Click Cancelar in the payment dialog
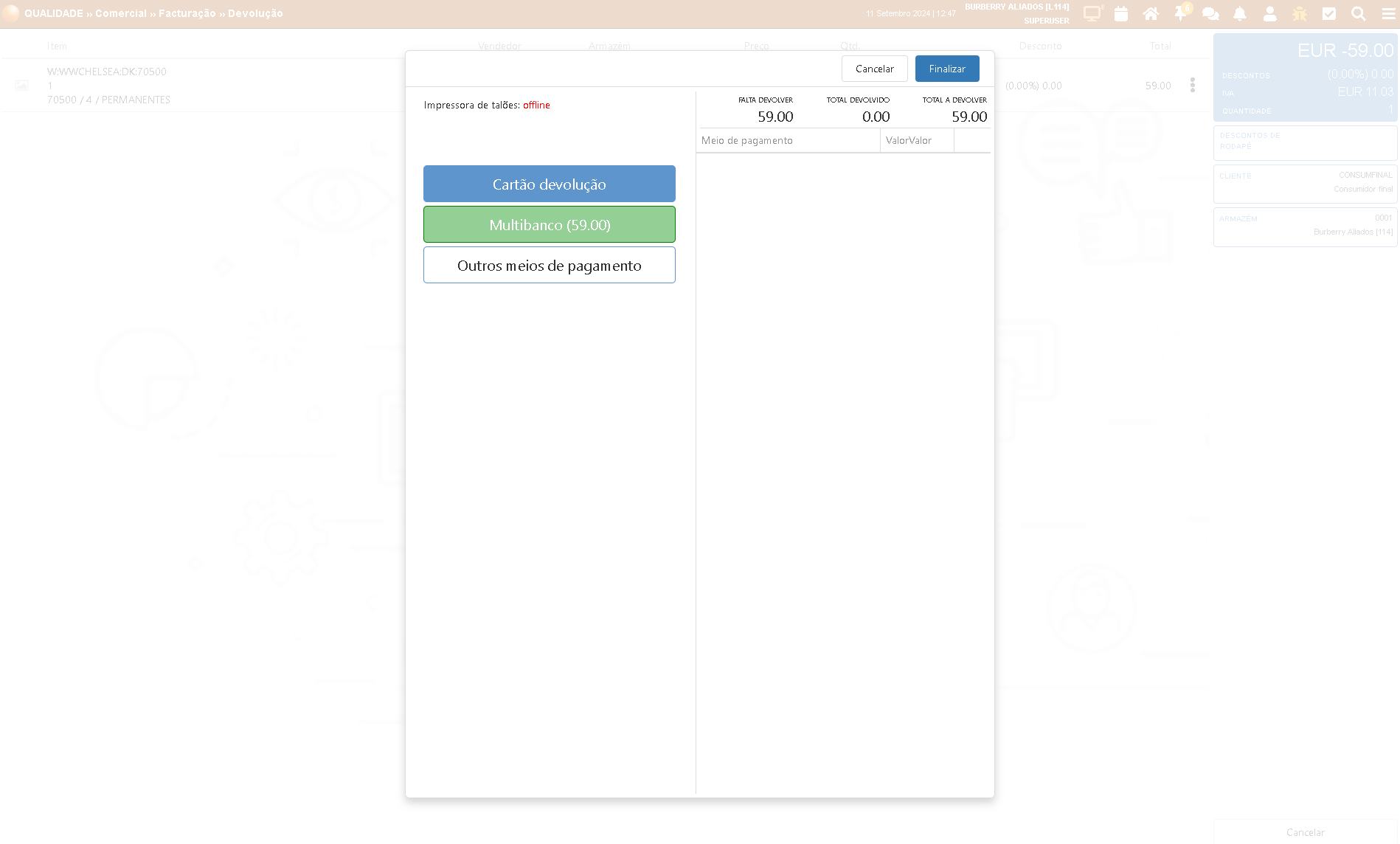 click(x=875, y=69)
